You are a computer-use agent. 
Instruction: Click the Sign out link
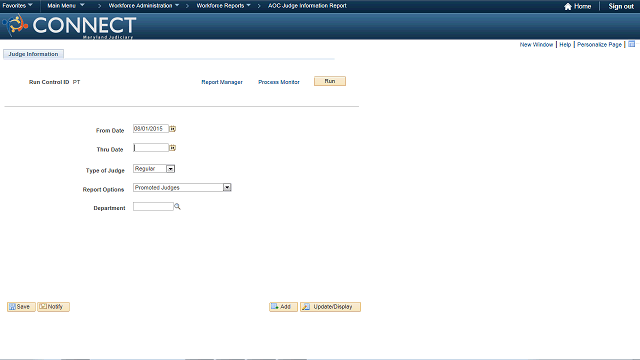(621, 6)
